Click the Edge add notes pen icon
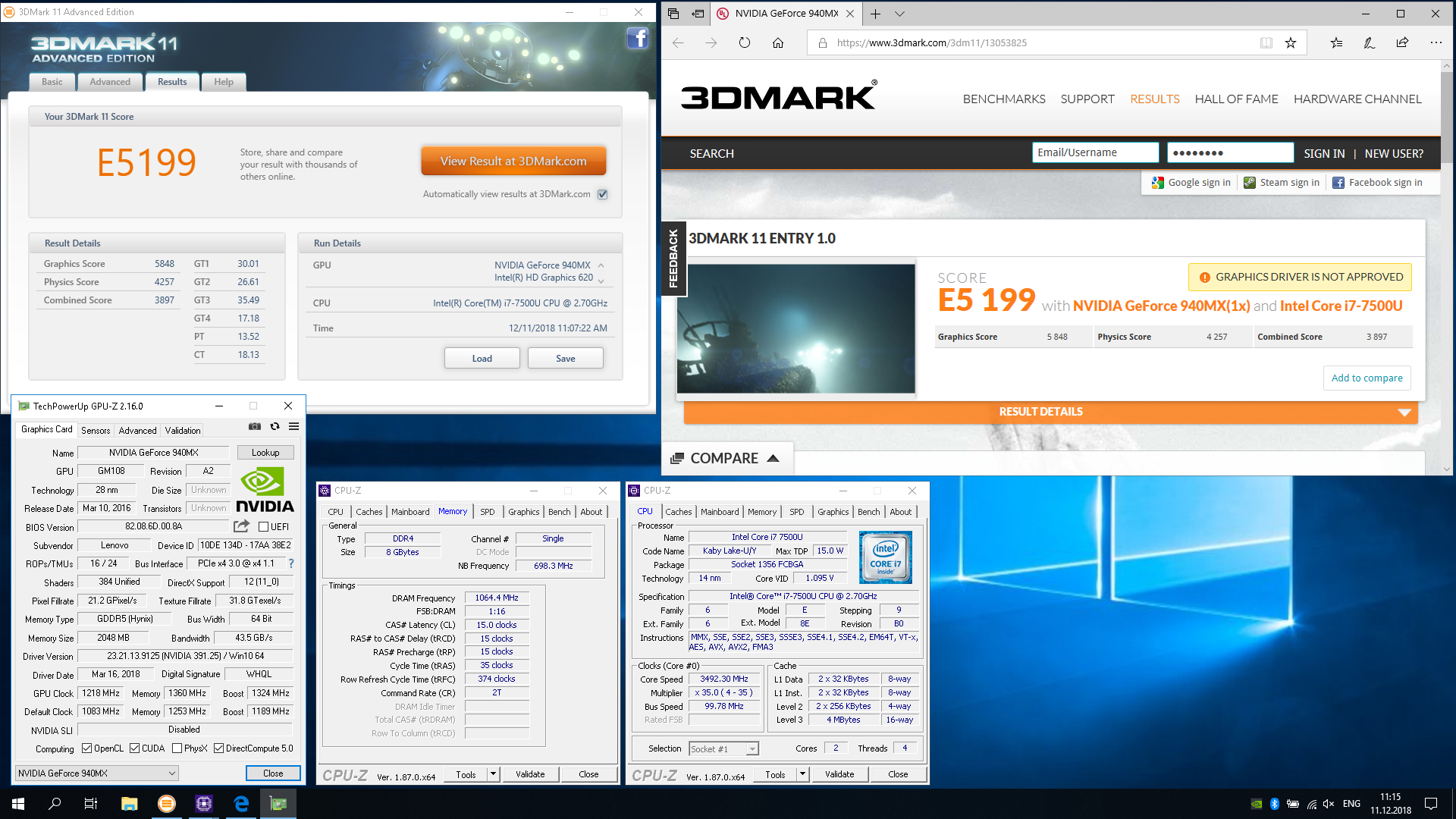Viewport: 1456px width, 819px height. [1369, 42]
